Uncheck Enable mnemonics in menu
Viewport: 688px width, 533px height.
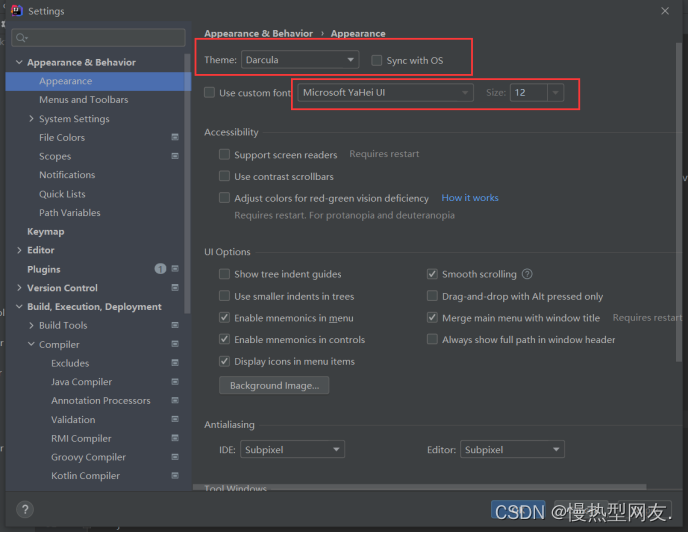[224, 318]
